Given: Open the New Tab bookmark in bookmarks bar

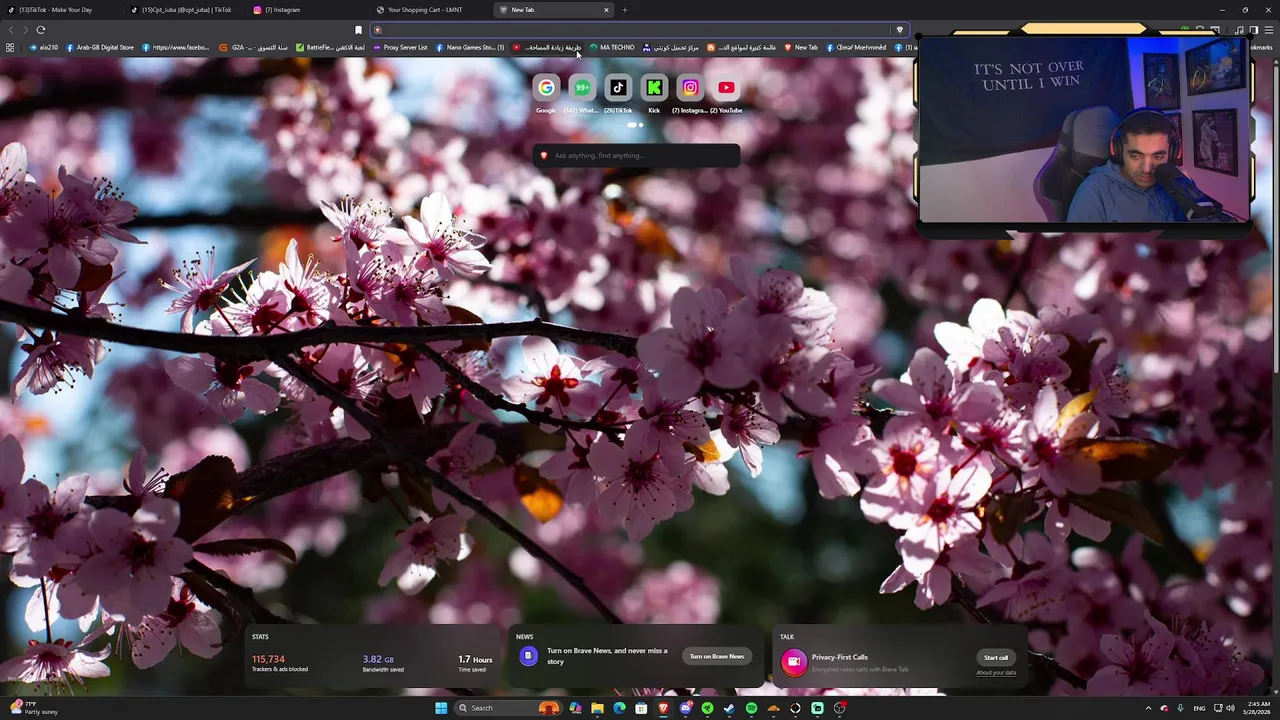Looking at the screenshot, I should (x=801, y=47).
